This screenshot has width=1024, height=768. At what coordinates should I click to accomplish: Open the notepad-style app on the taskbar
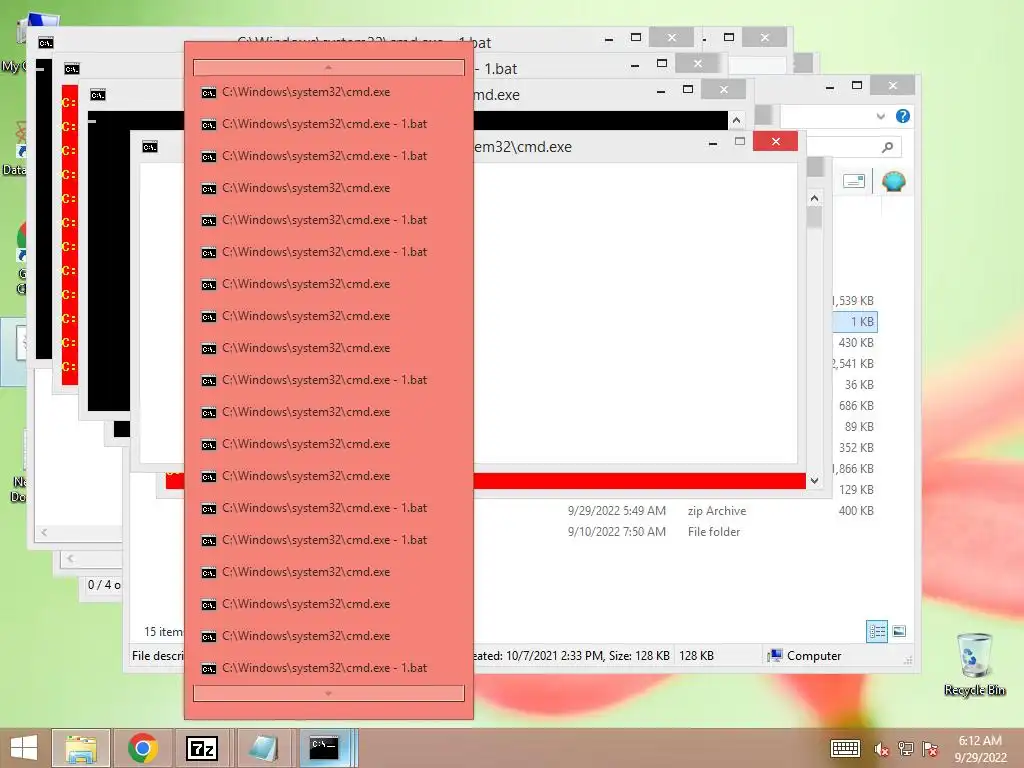[263, 748]
